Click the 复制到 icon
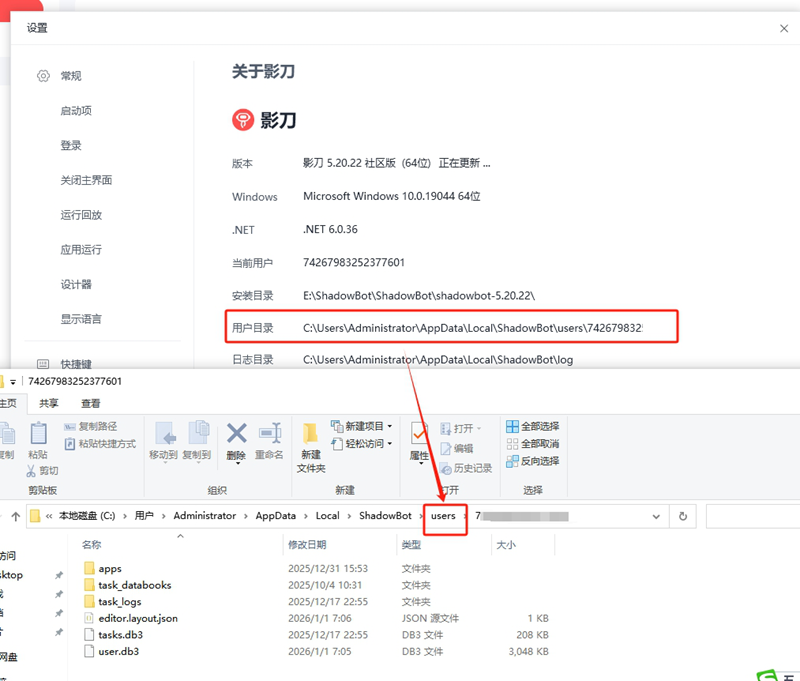Viewport: 800px width, 681px height. pyautogui.click(x=198, y=433)
